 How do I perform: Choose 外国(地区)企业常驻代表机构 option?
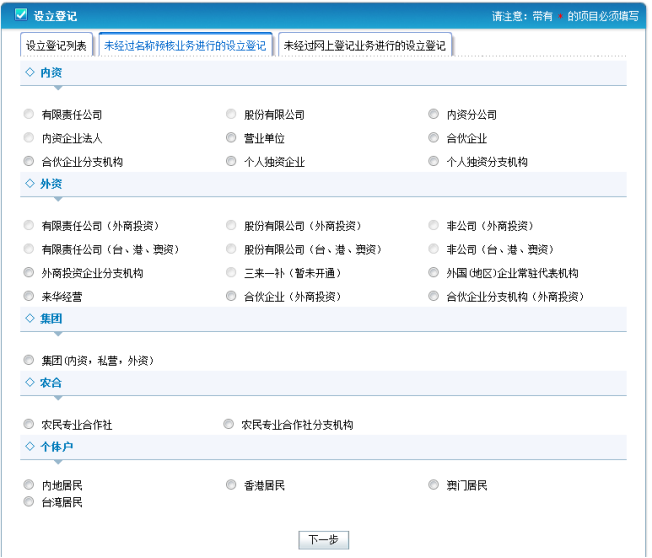click(434, 273)
